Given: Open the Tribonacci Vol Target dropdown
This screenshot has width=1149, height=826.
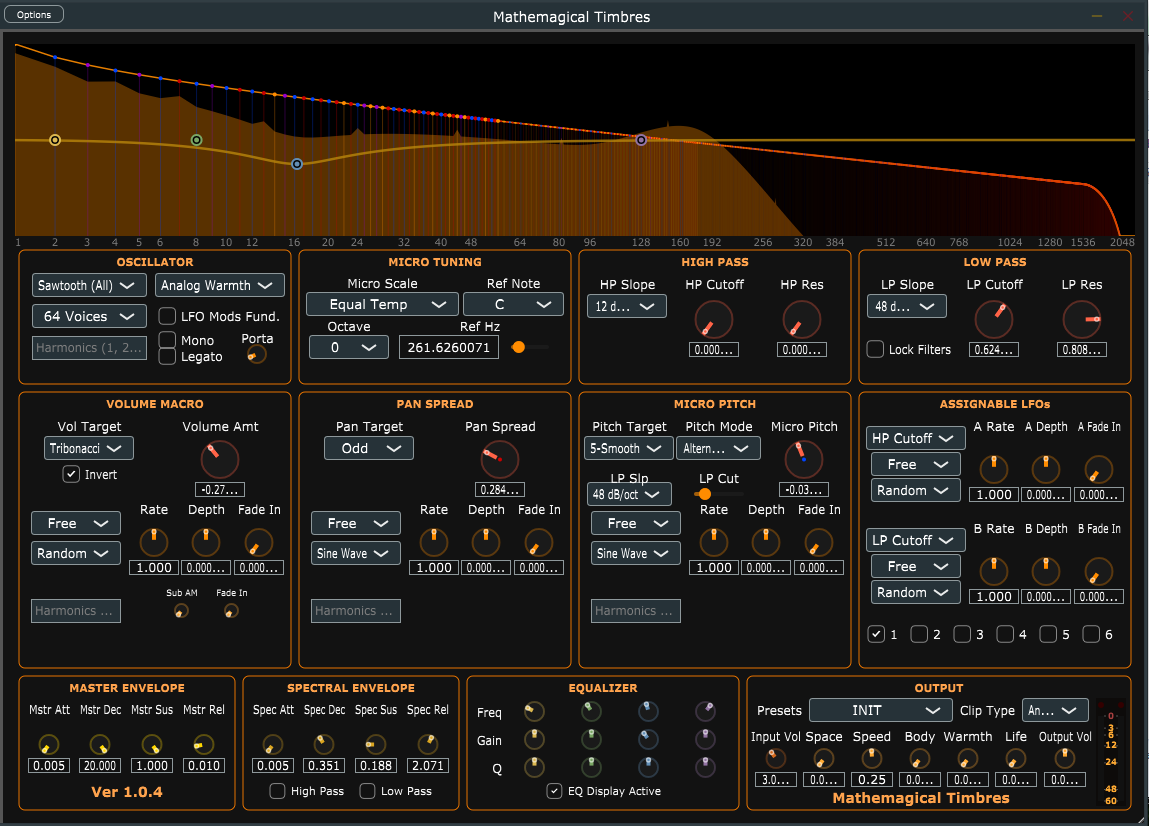Looking at the screenshot, I should 89,448.
